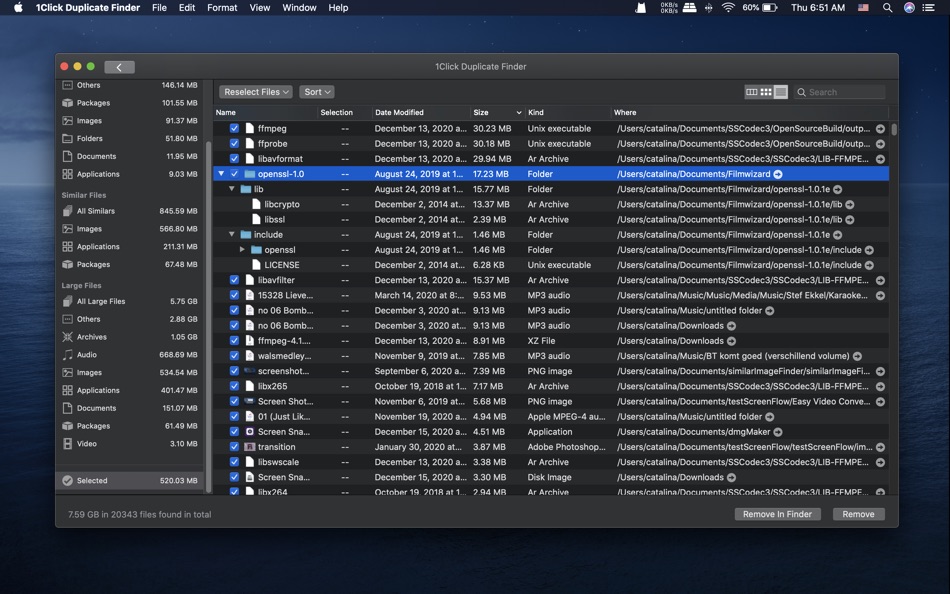This screenshot has width=950, height=594.
Task: Sort by the Name column header
Action: tap(265, 113)
